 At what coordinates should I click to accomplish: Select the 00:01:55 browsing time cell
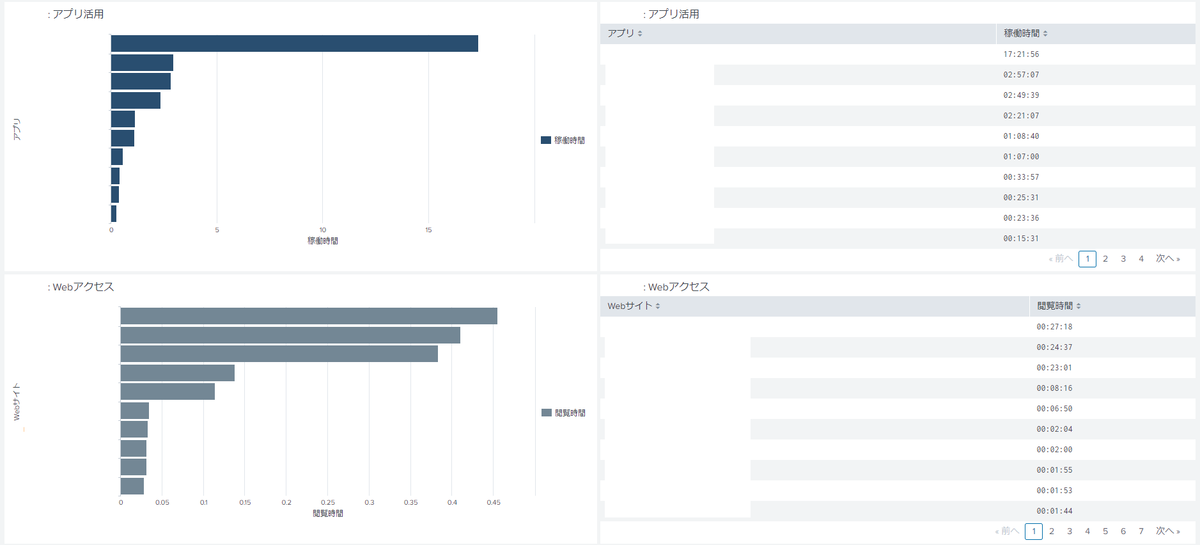tap(1055, 470)
